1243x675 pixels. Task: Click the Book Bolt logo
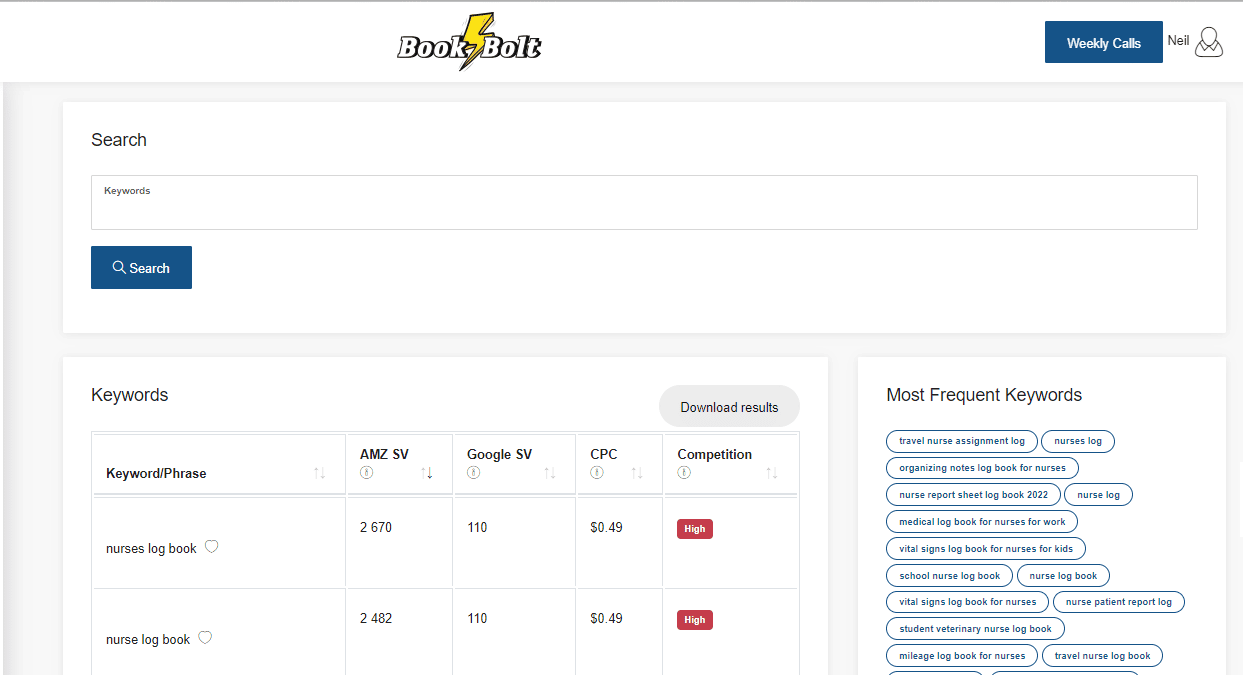[x=469, y=42]
